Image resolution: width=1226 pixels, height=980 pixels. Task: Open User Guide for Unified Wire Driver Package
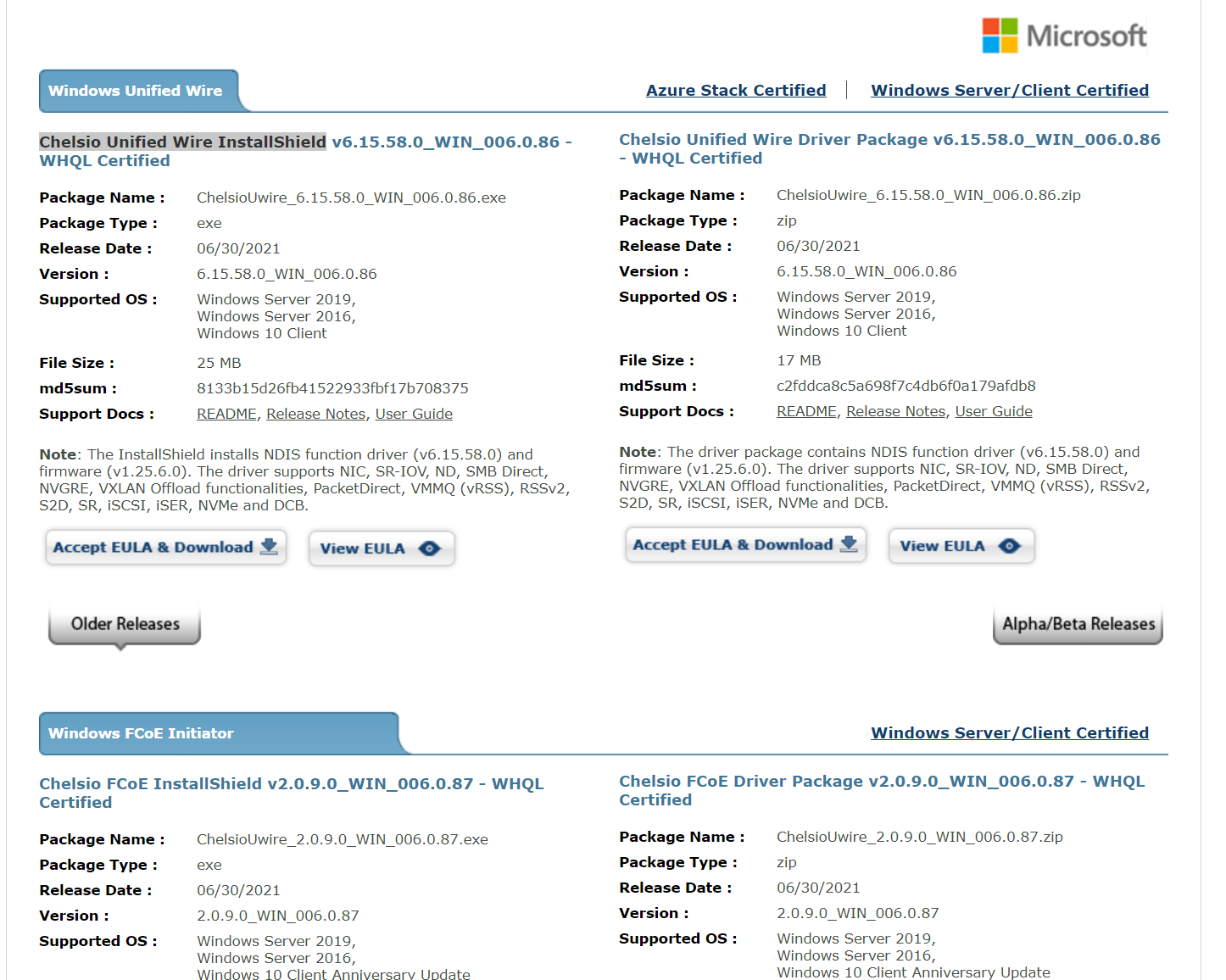pyautogui.click(x=994, y=411)
